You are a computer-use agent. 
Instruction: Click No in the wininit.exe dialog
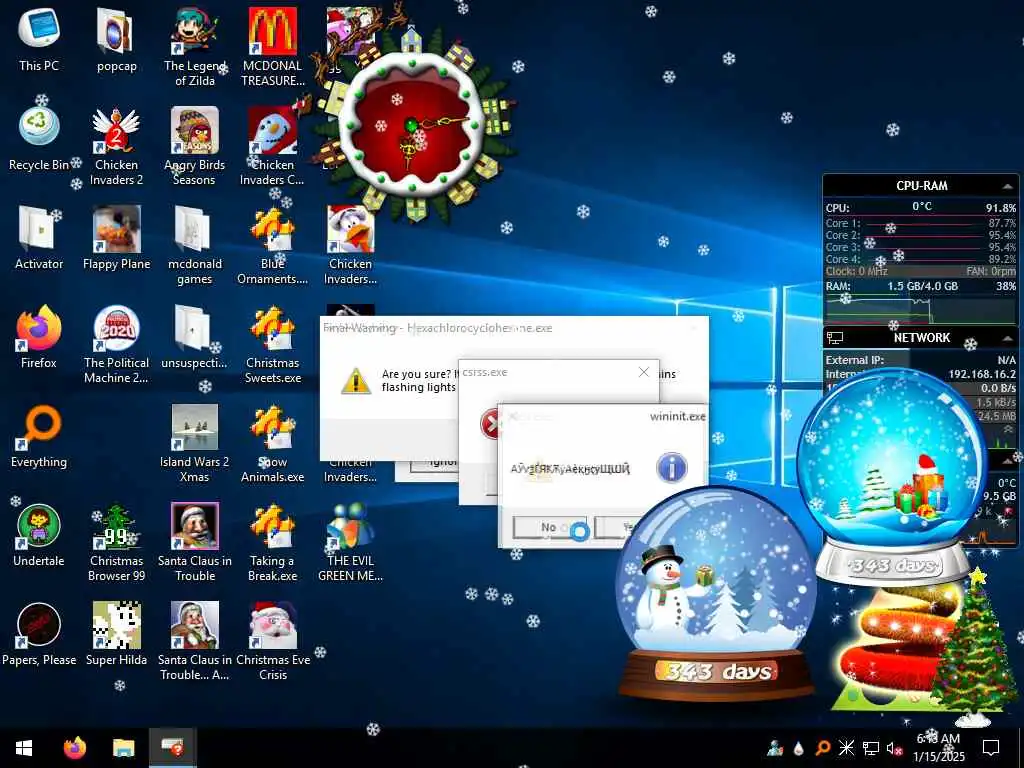click(549, 527)
